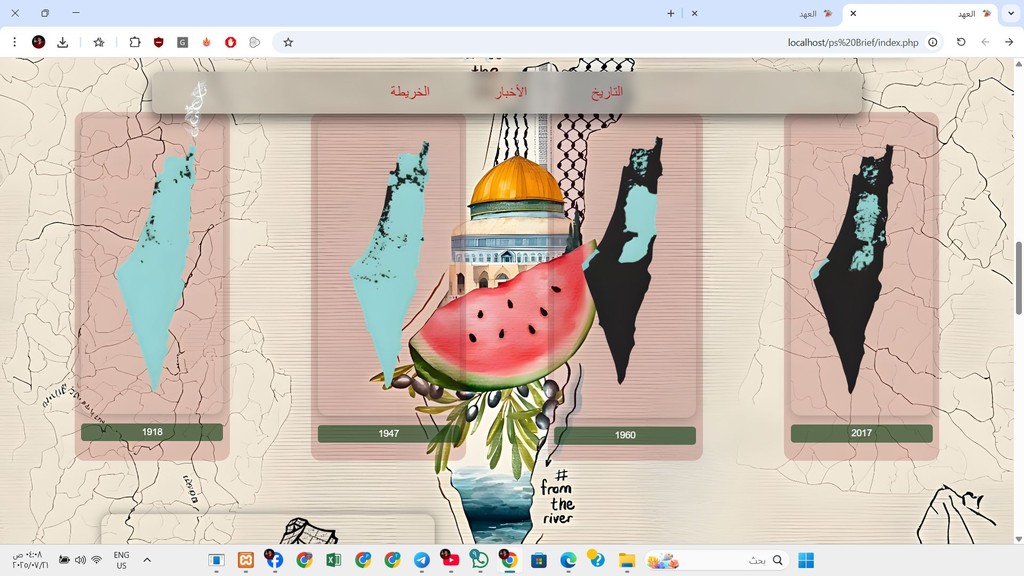Image resolution: width=1024 pixels, height=576 pixels.
Task: Switch the ENG US input language
Action: pyautogui.click(x=121, y=560)
